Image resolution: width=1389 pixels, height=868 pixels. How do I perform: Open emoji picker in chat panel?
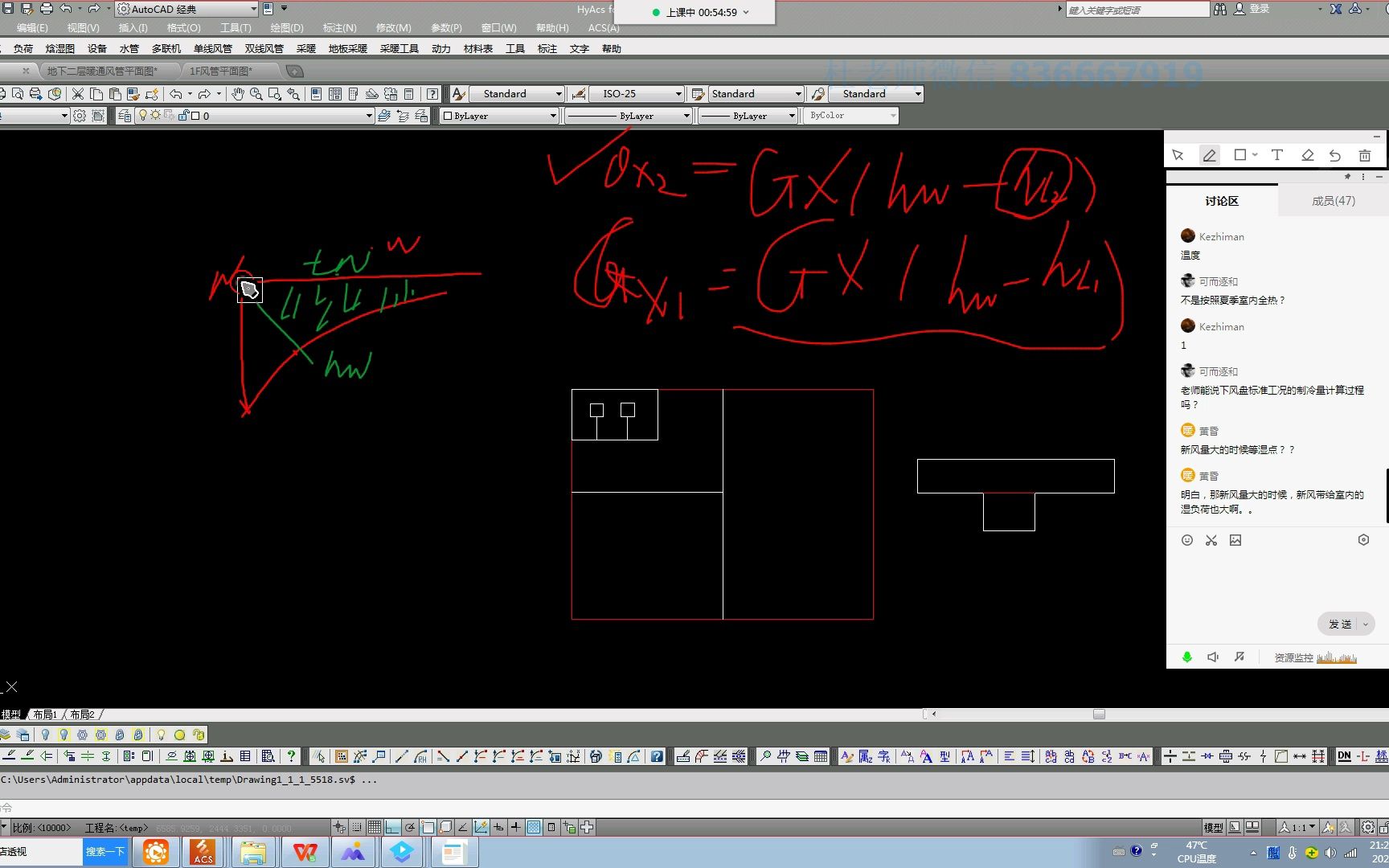coord(1187,540)
